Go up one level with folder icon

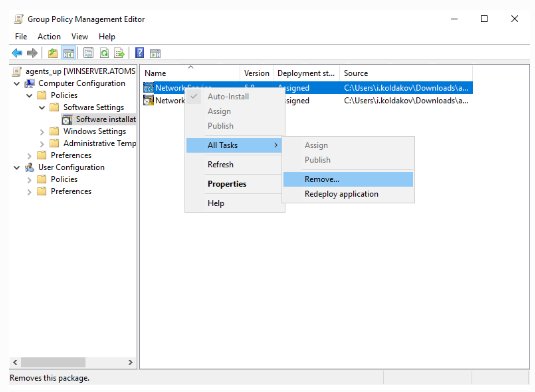click(53, 53)
